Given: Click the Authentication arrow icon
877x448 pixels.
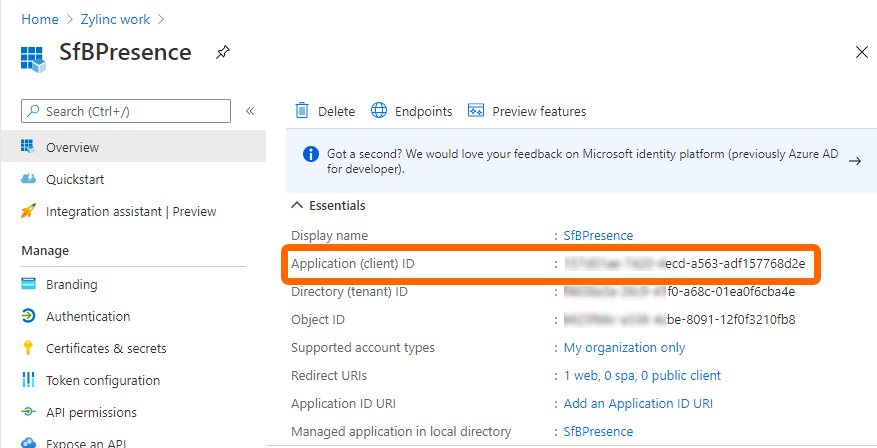Looking at the screenshot, I should tap(28, 316).
